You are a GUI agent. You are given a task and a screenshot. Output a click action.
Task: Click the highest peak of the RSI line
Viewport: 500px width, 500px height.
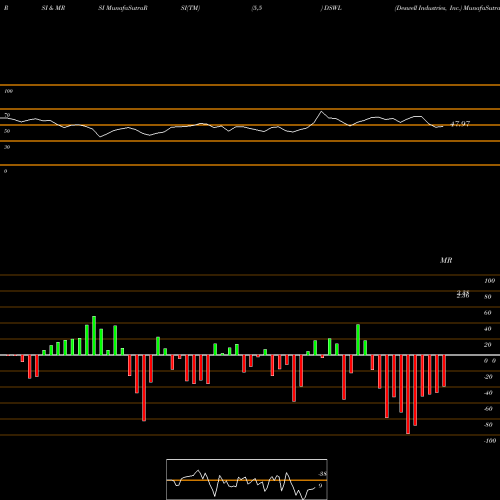pos(321,112)
